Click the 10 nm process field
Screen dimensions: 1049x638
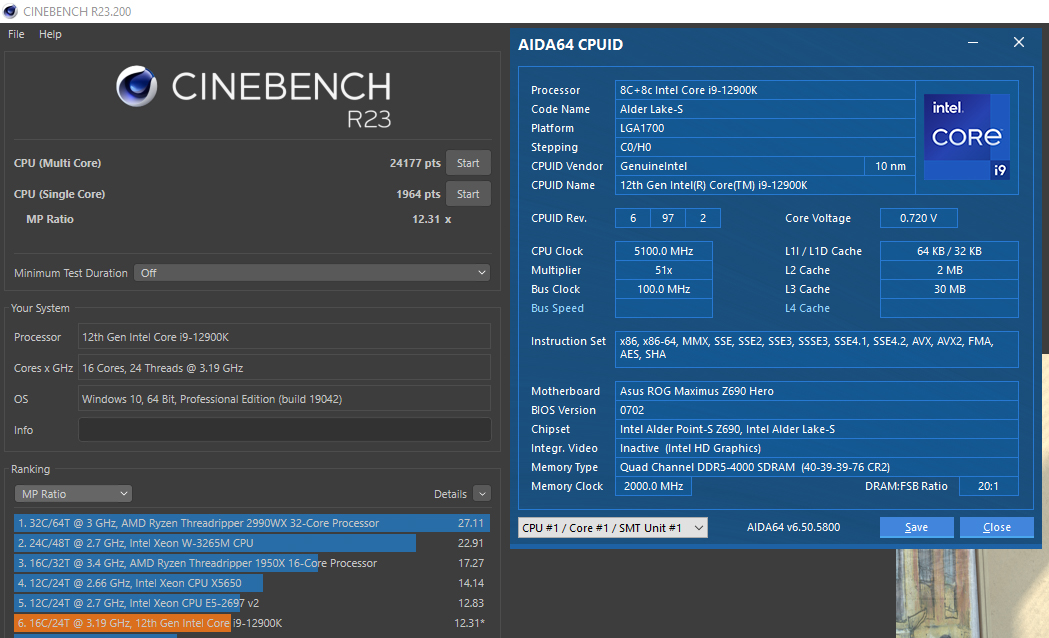click(890, 166)
